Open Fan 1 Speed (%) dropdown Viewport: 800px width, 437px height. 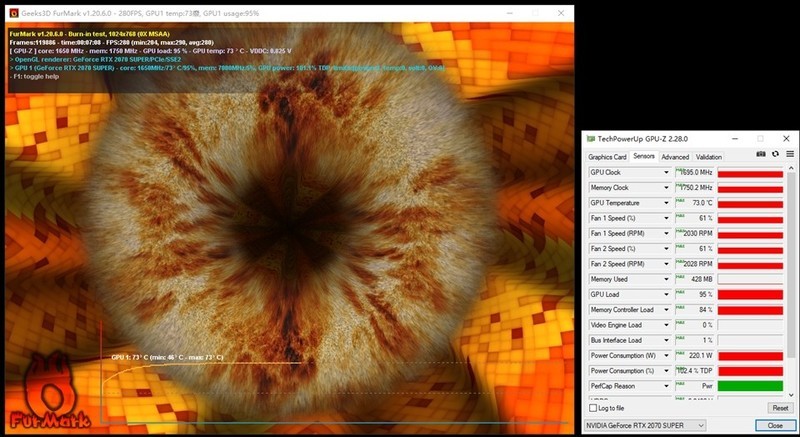pyautogui.click(x=666, y=218)
